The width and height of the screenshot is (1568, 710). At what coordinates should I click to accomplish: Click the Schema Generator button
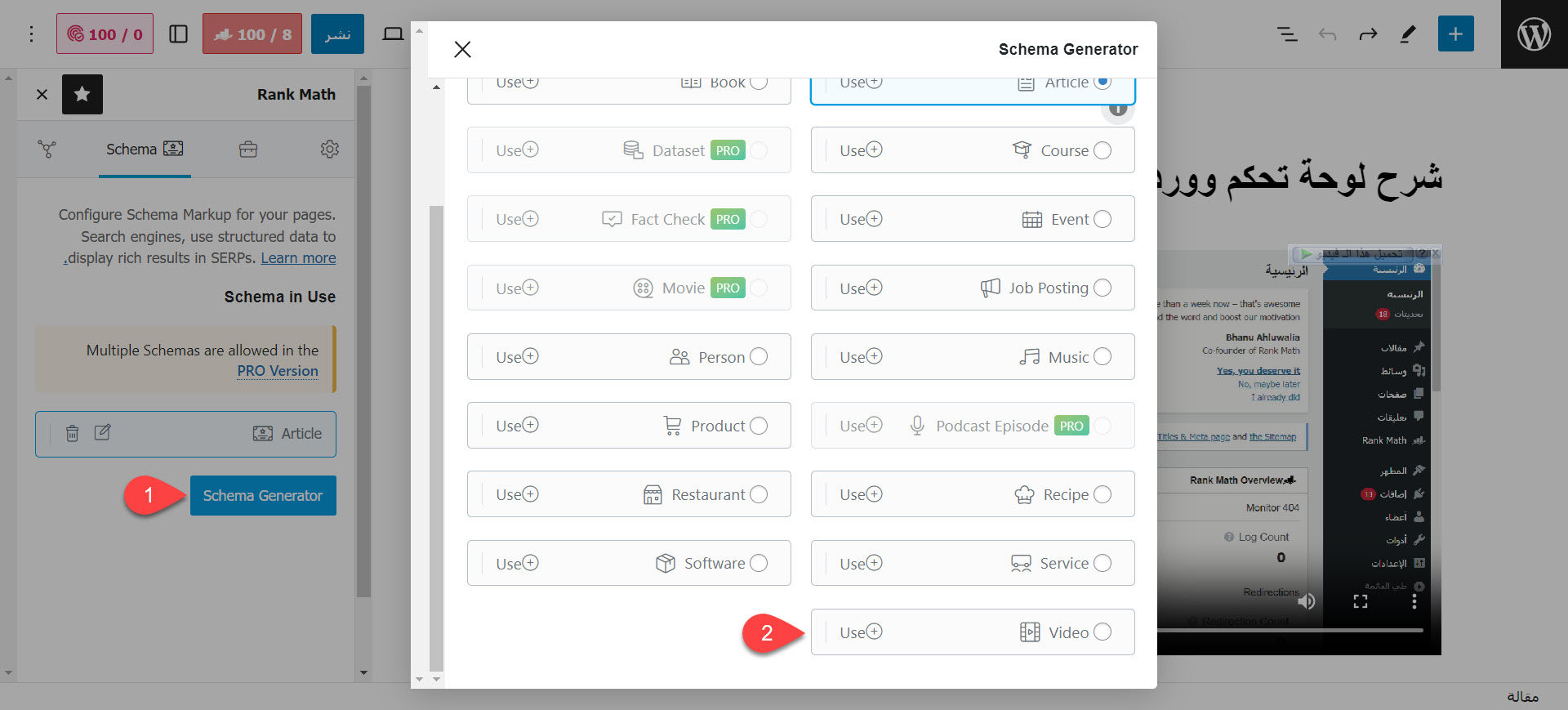click(263, 496)
